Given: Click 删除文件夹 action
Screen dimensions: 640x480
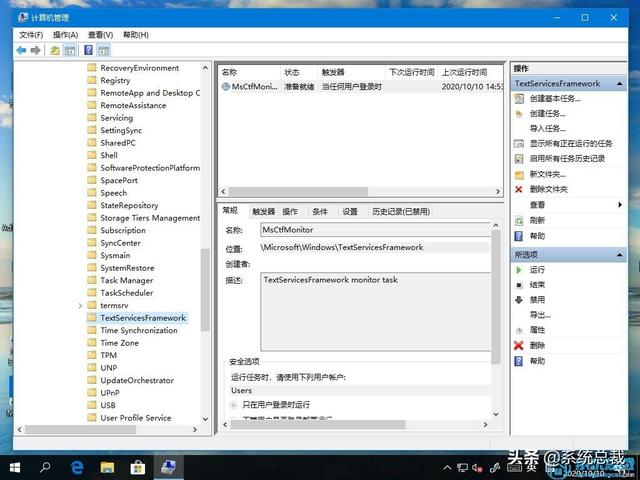Looking at the screenshot, I should (x=548, y=189).
